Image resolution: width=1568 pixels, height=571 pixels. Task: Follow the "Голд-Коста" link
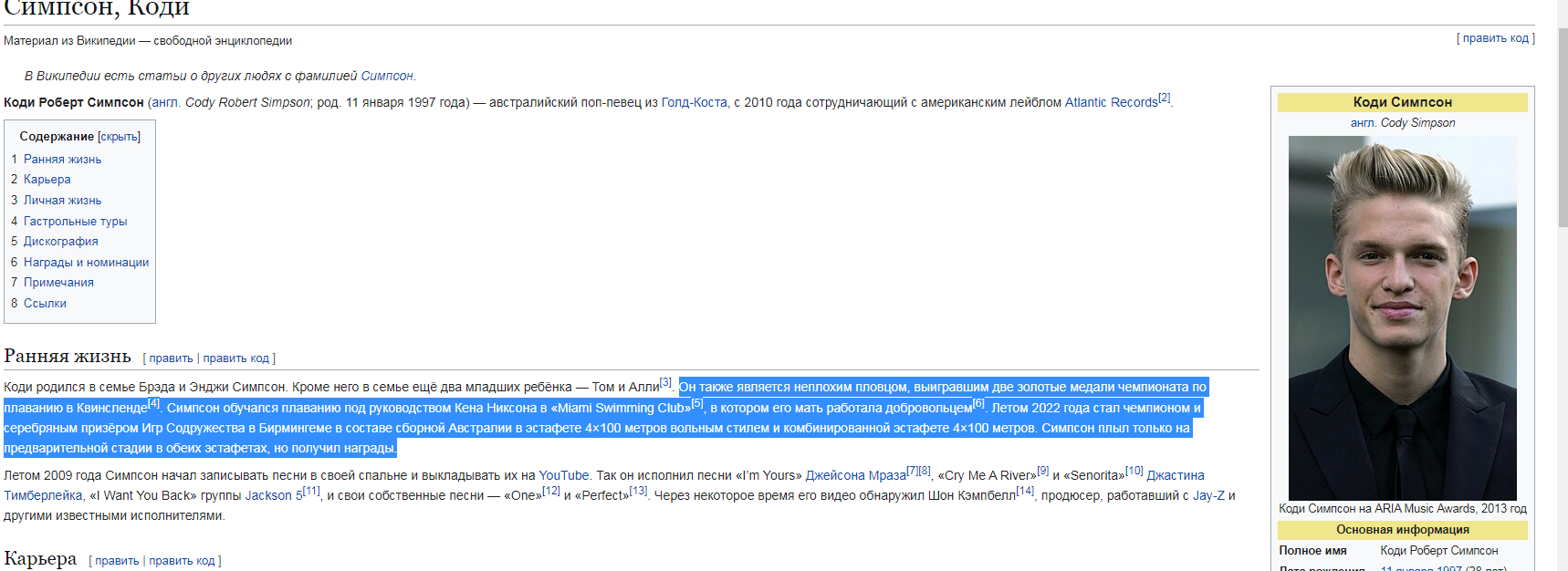point(694,103)
